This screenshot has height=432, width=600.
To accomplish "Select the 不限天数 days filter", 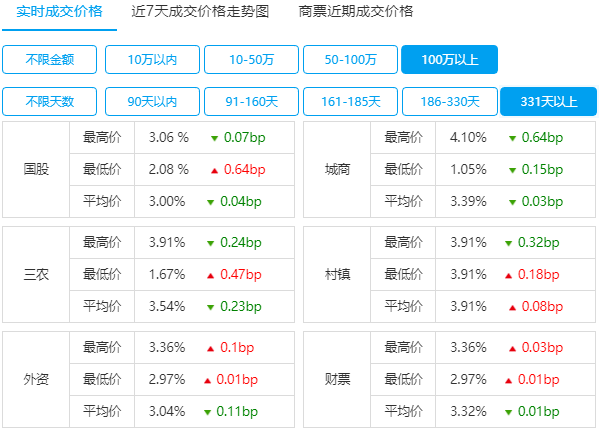I will pos(49,101).
